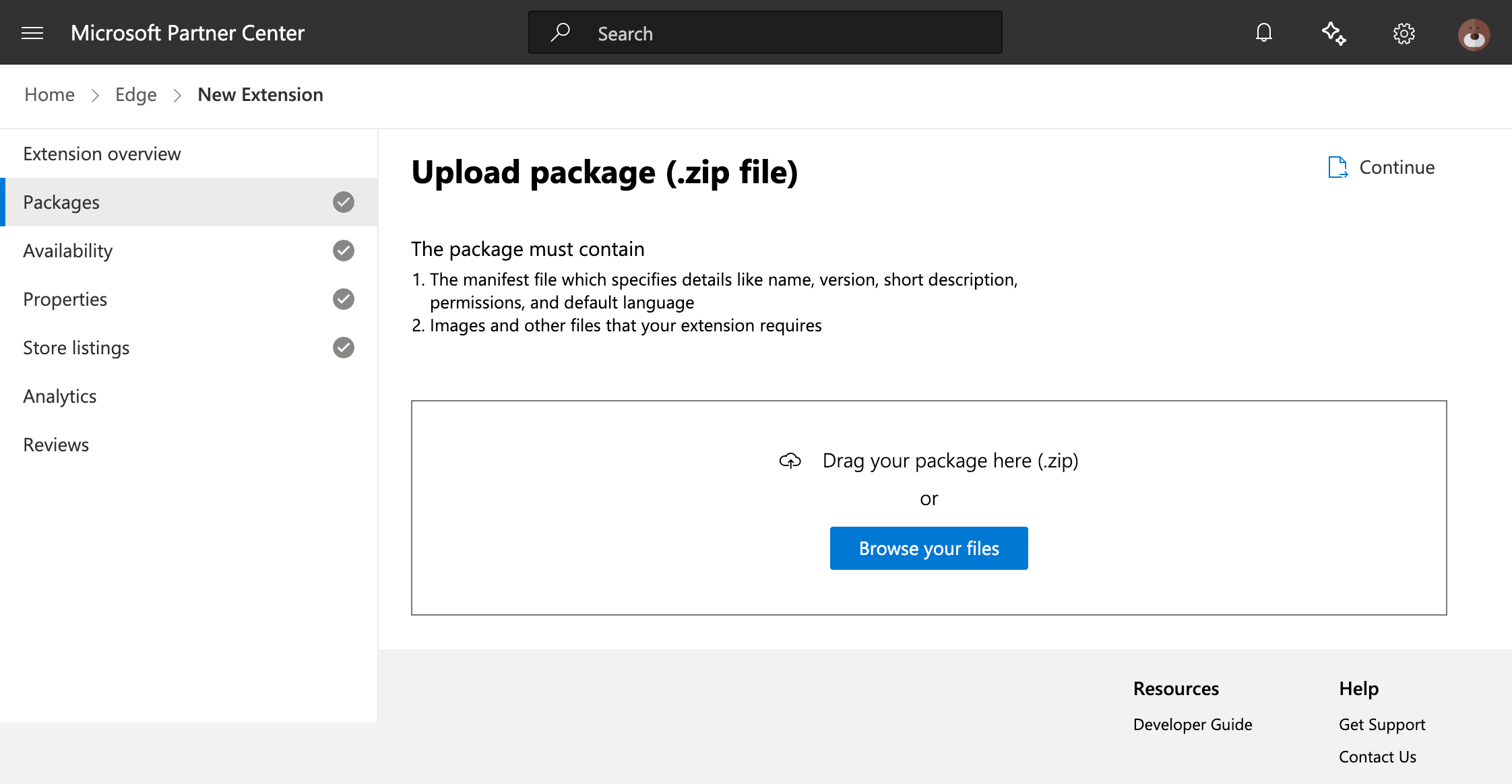Screen dimensions: 1512x784
Task: Open the sparkle assistant icon
Action: (1333, 33)
